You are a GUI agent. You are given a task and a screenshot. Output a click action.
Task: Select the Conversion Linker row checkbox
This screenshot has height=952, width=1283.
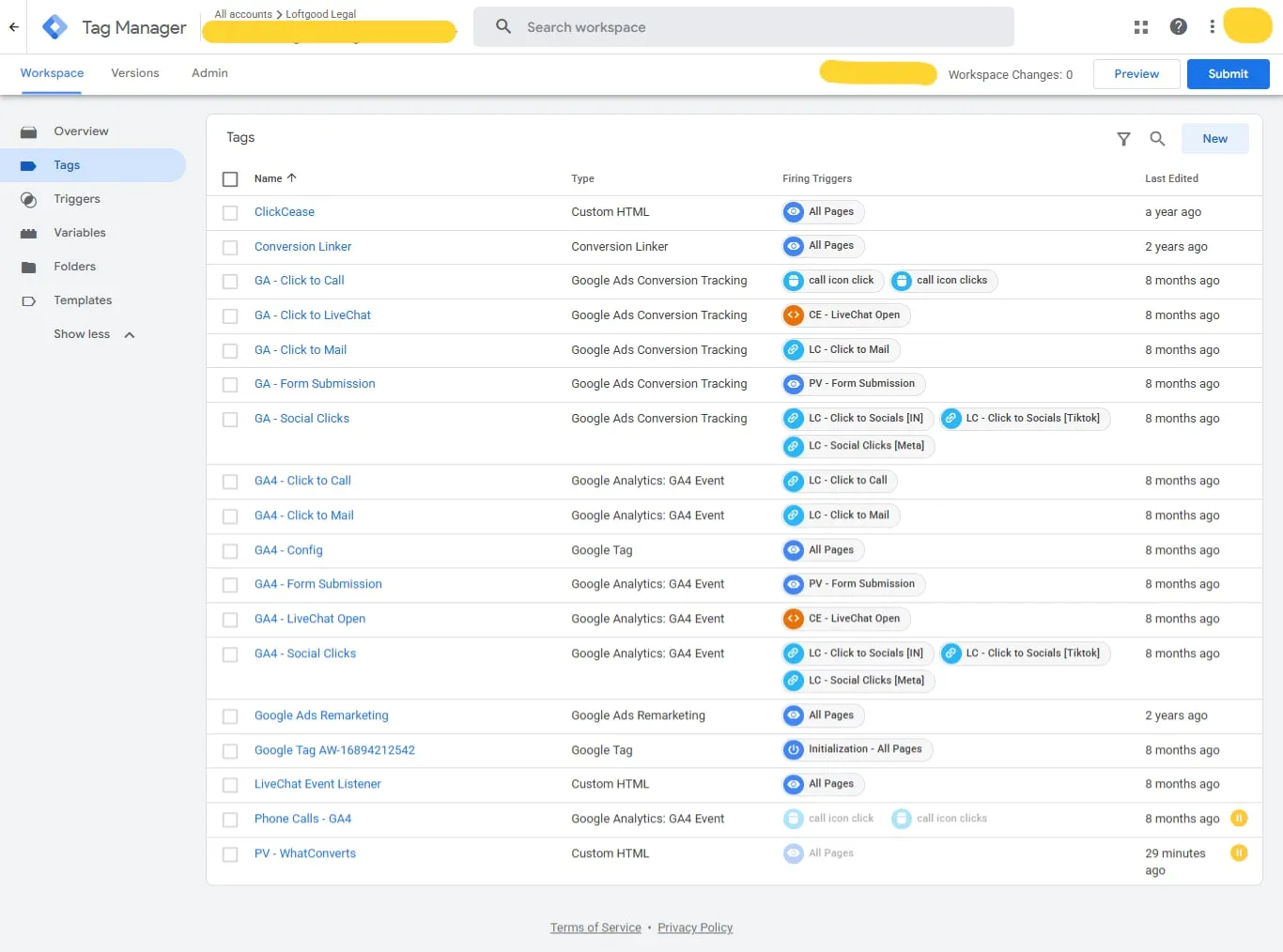[x=230, y=248]
